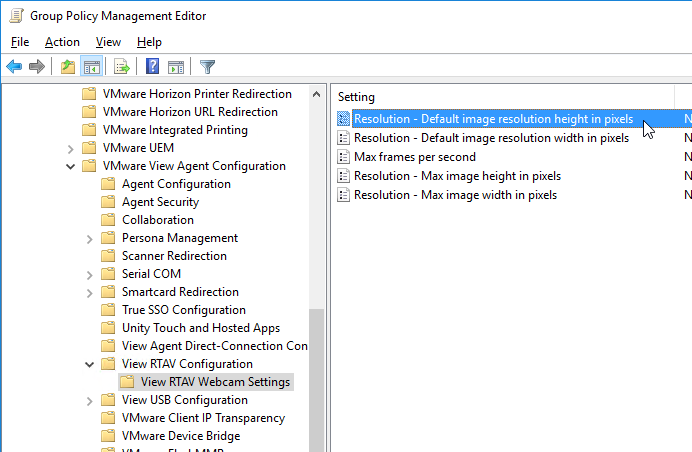Click the policy icon beside Max frames per second
The image size is (692, 452).
pos(343,157)
